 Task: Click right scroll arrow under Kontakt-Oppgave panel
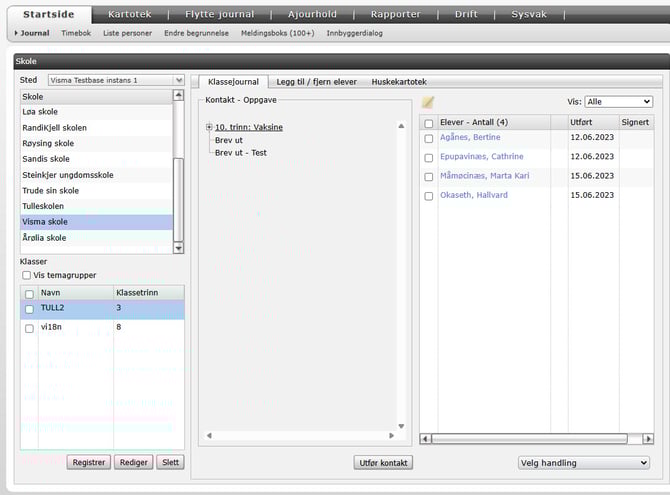tap(393, 436)
